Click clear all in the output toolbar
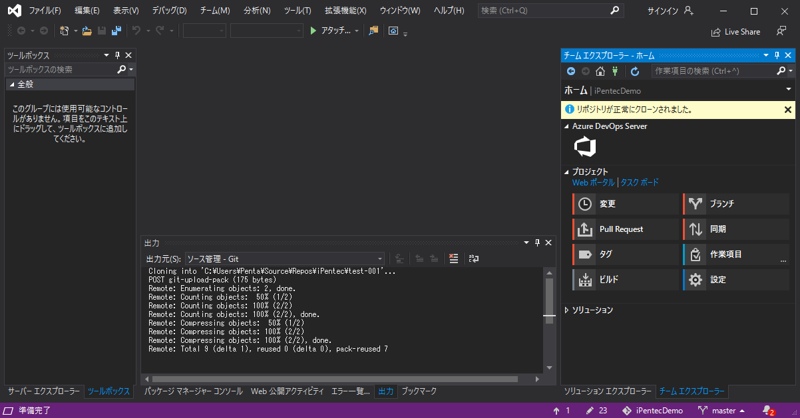This screenshot has height=418, width=800. pyautogui.click(x=454, y=259)
